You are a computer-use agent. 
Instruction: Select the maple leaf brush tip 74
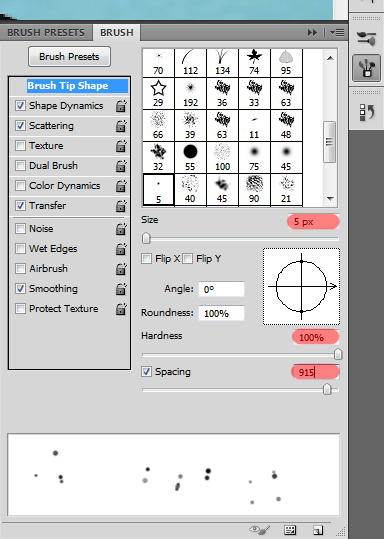254,62
